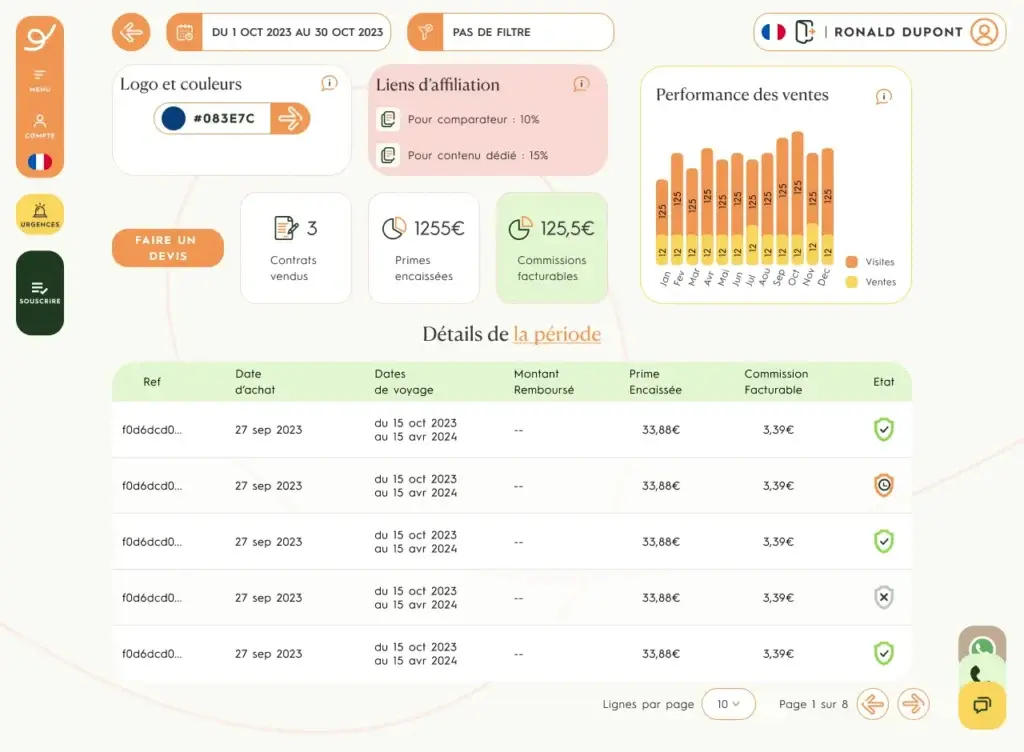The width and height of the screenshot is (1024, 752).
Task: Expand the lignes par page dropdown
Action: [x=728, y=704]
